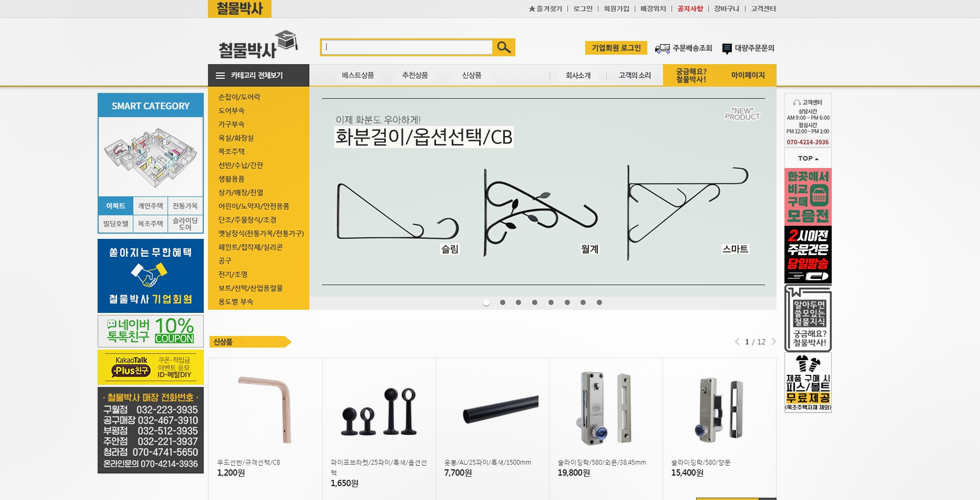The width and height of the screenshot is (980, 500).
Task: Click the search input field
Action: 406,47
